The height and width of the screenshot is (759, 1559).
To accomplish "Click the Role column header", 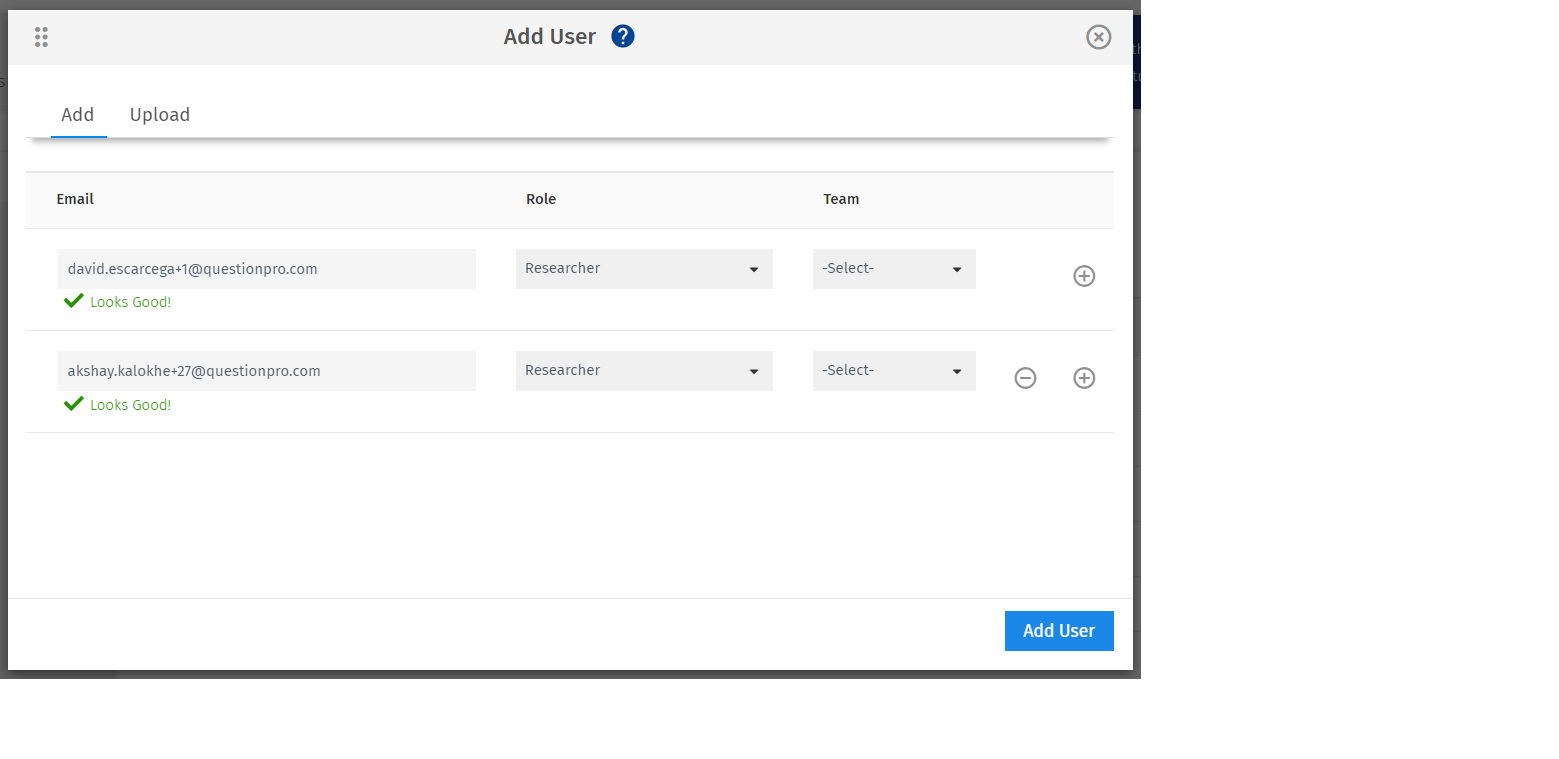I will coord(541,199).
